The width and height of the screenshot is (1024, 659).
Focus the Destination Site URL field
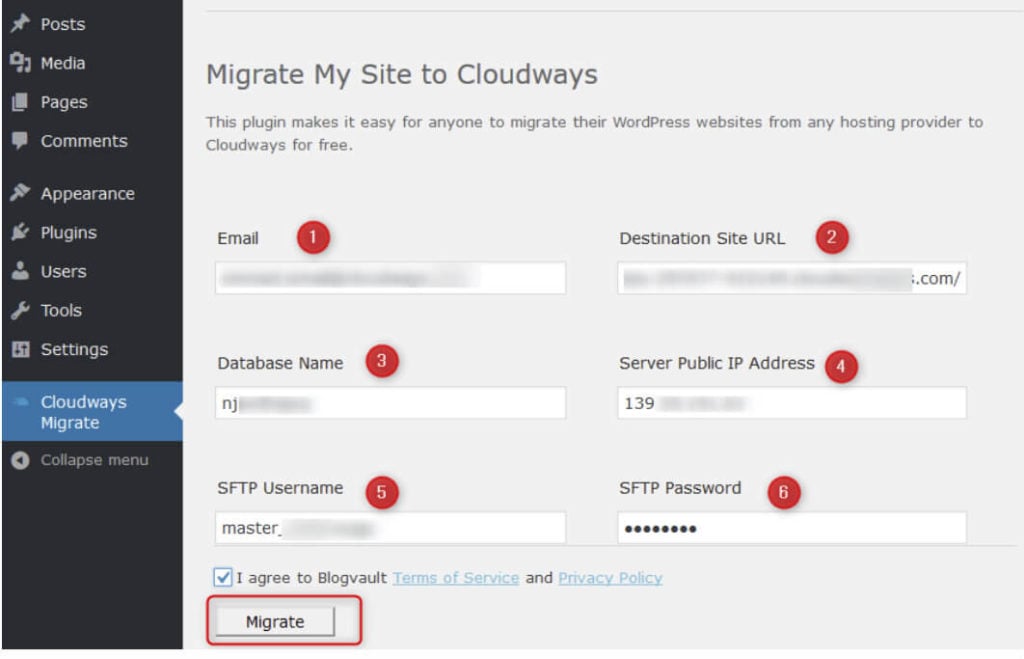[x=792, y=278]
